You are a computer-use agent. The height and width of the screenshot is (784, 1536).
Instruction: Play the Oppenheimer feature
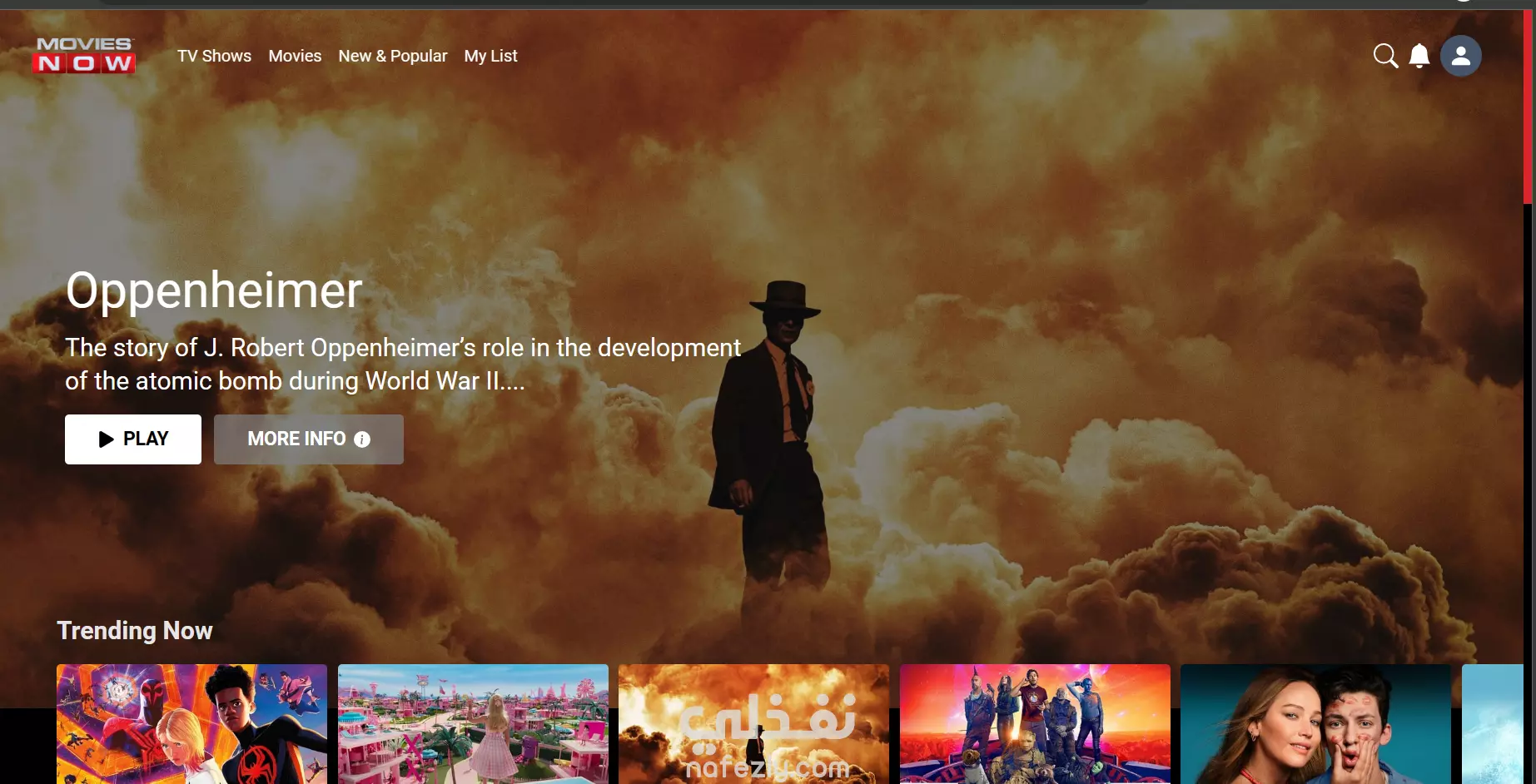(133, 439)
